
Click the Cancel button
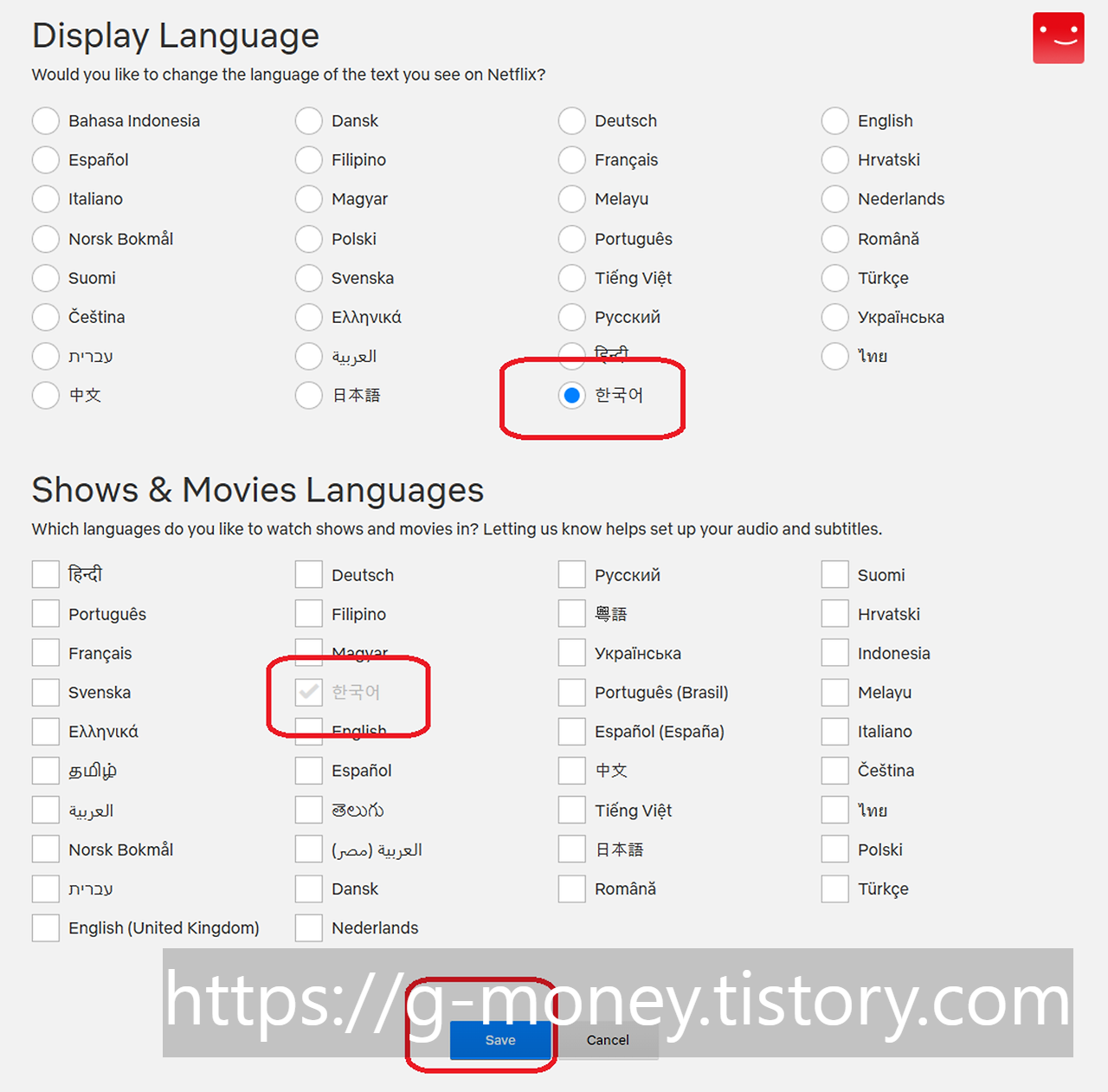[x=608, y=1040]
